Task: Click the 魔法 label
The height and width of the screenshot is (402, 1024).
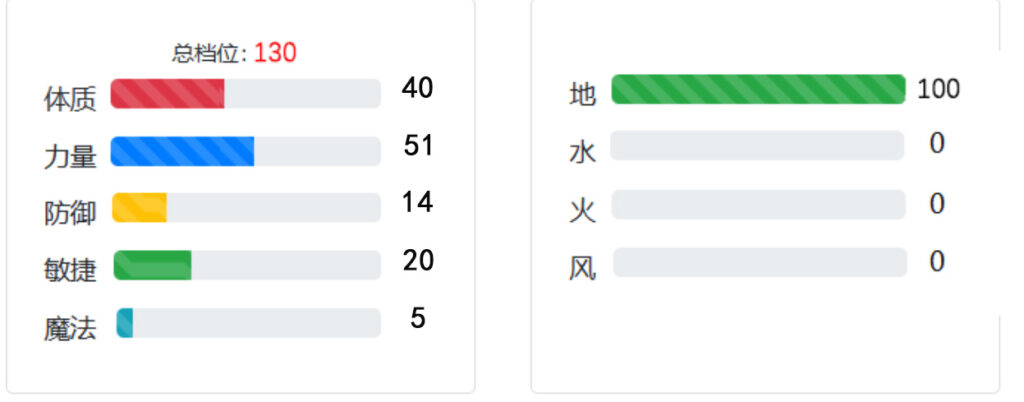Action: [70, 328]
